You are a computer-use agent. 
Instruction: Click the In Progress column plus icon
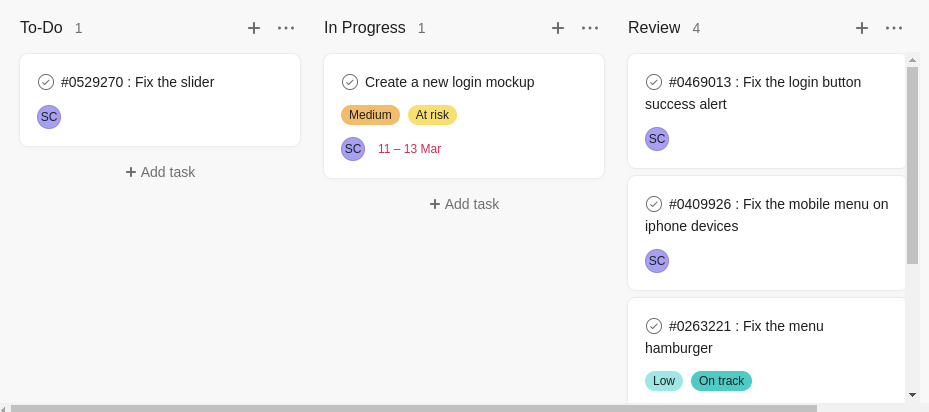click(558, 28)
